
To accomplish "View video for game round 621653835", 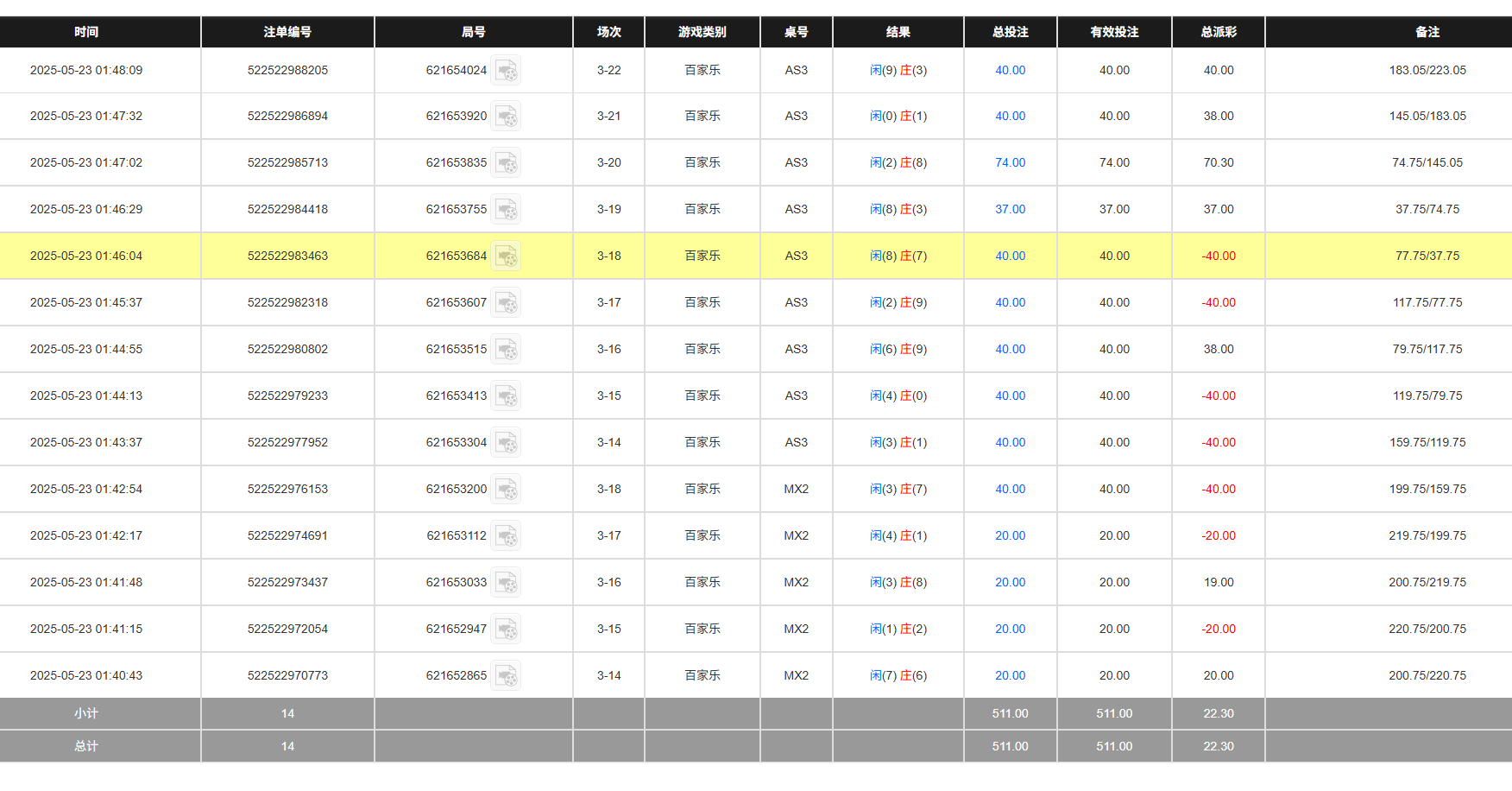I will click(507, 162).
